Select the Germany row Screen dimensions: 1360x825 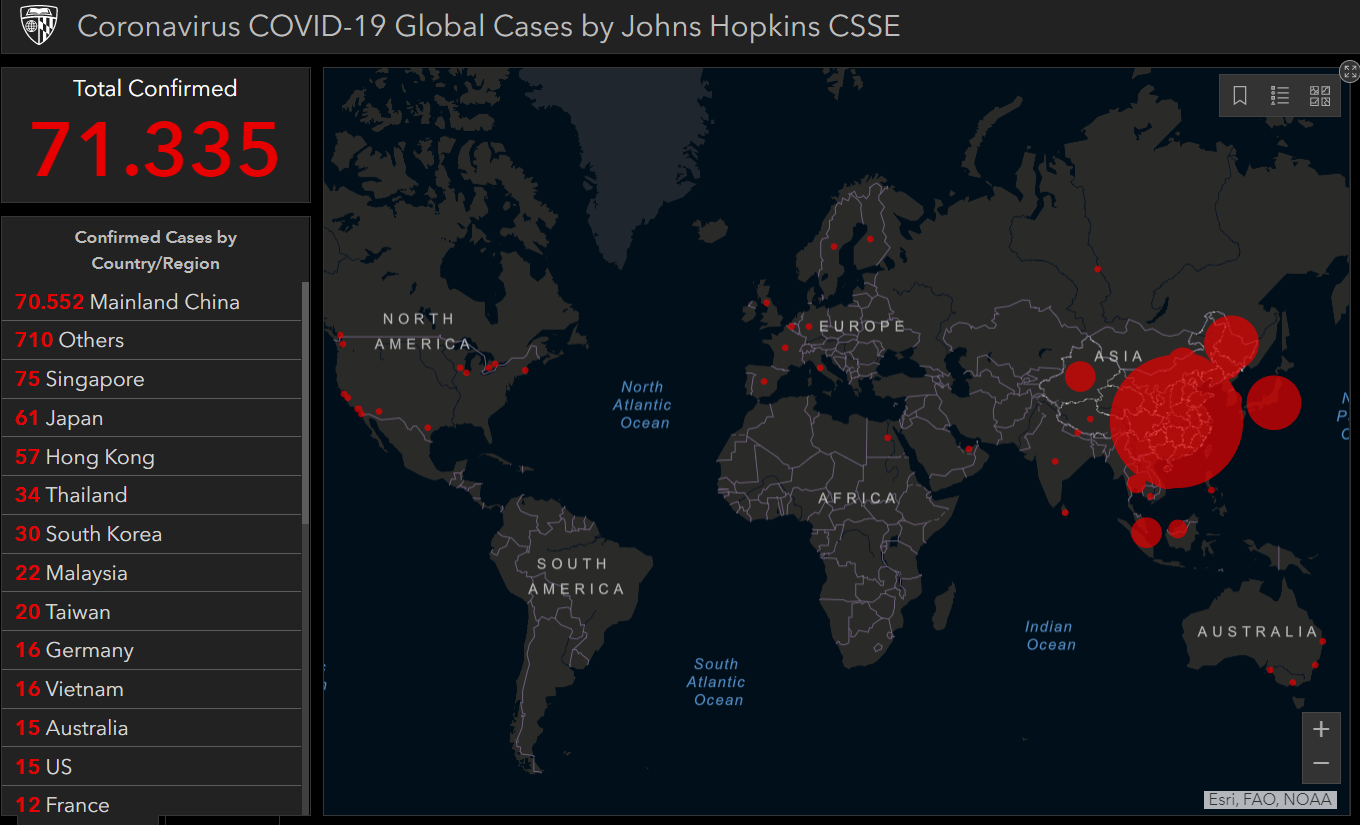(152, 651)
